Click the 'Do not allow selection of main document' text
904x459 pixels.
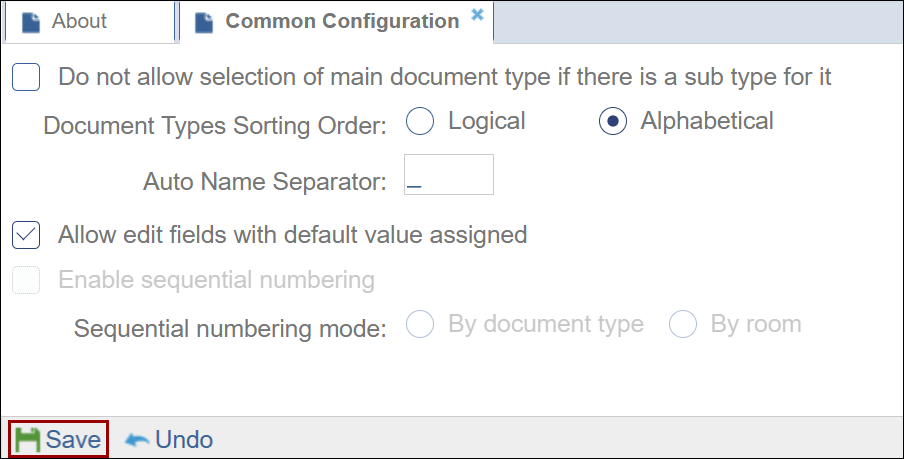pos(445,77)
